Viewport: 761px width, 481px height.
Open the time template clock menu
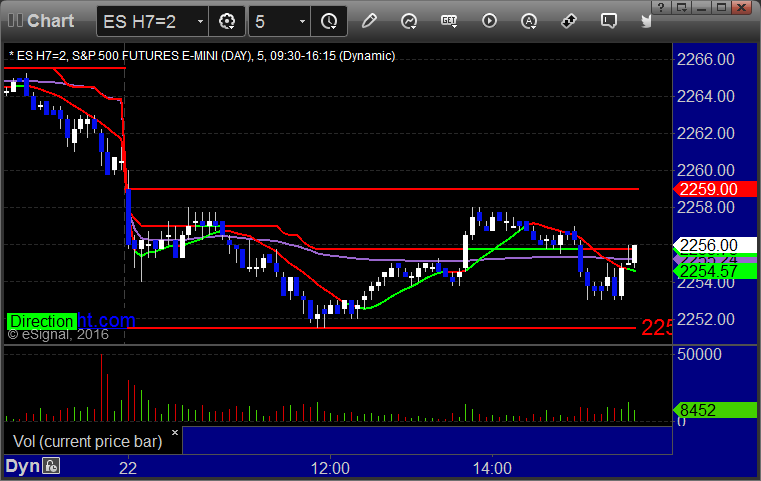pyautogui.click(x=329, y=21)
